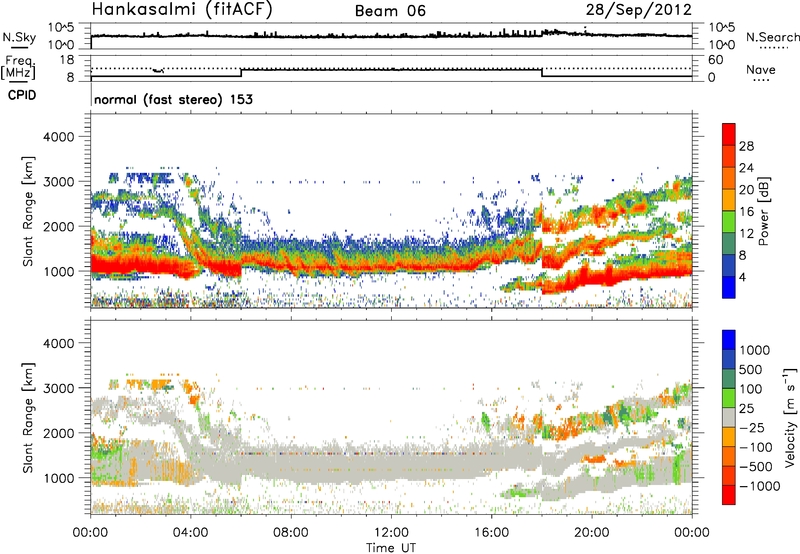Image resolution: width=800 pixels, height=554 pixels.
Task: Select the "2000" tick in the velocity panel
Action: click(x=61, y=433)
